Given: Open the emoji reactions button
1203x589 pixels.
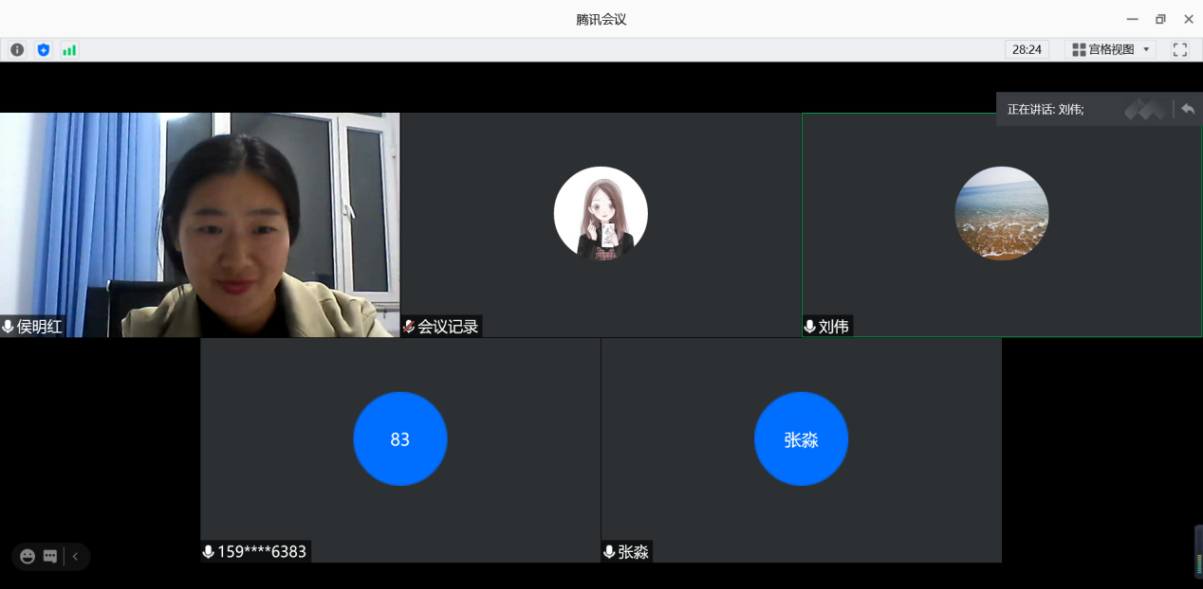Looking at the screenshot, I should point(27,557).
